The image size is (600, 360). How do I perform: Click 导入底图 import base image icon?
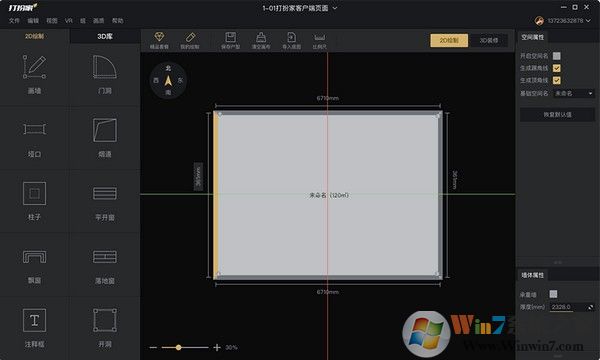pyautogui.click(x=292, y=37)
